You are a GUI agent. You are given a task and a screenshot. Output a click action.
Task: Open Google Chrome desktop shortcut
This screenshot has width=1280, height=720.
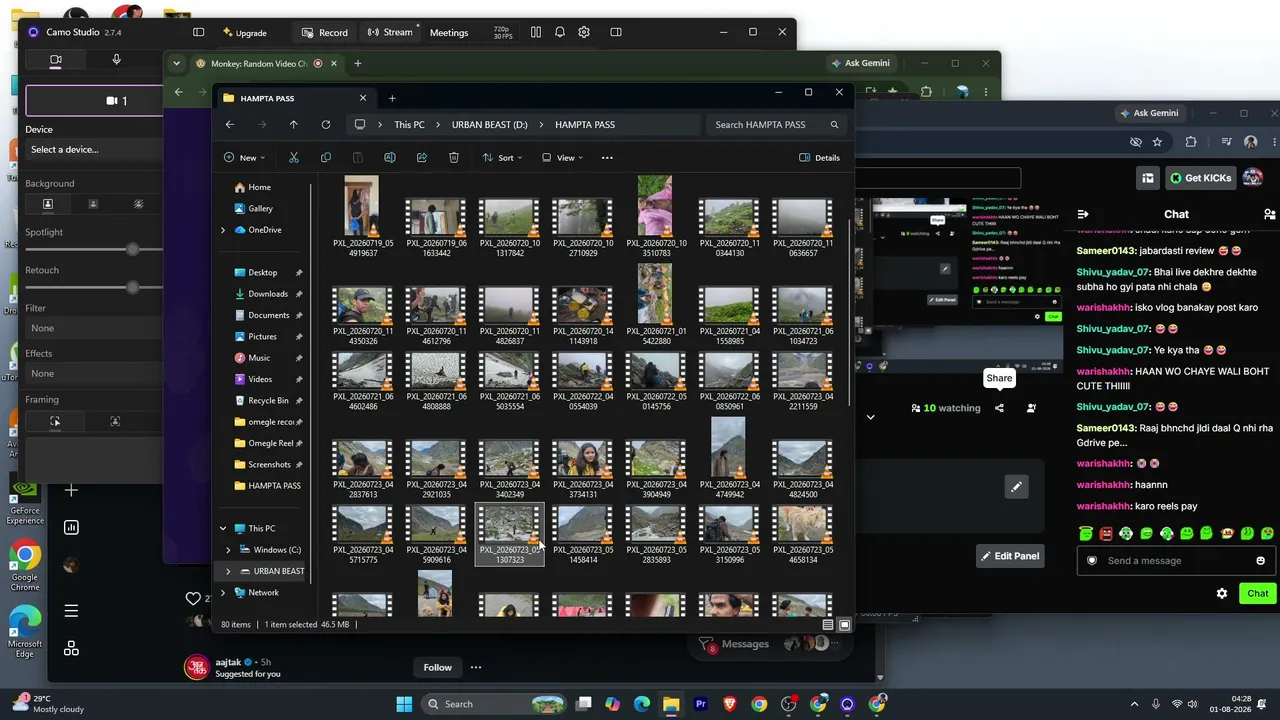[x=25, y=563]
